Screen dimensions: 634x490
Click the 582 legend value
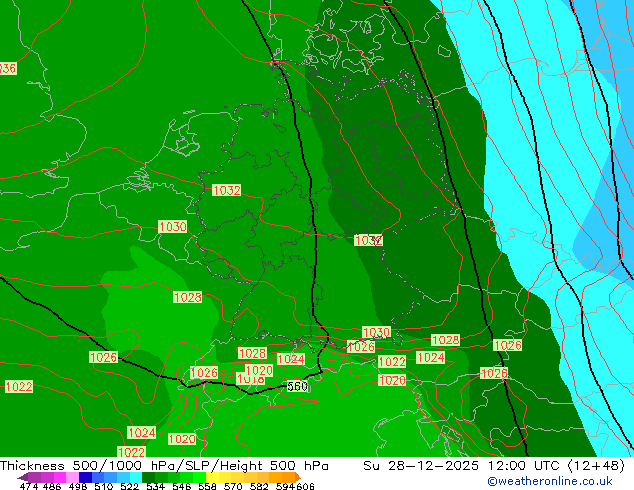(x=259, y=486)
